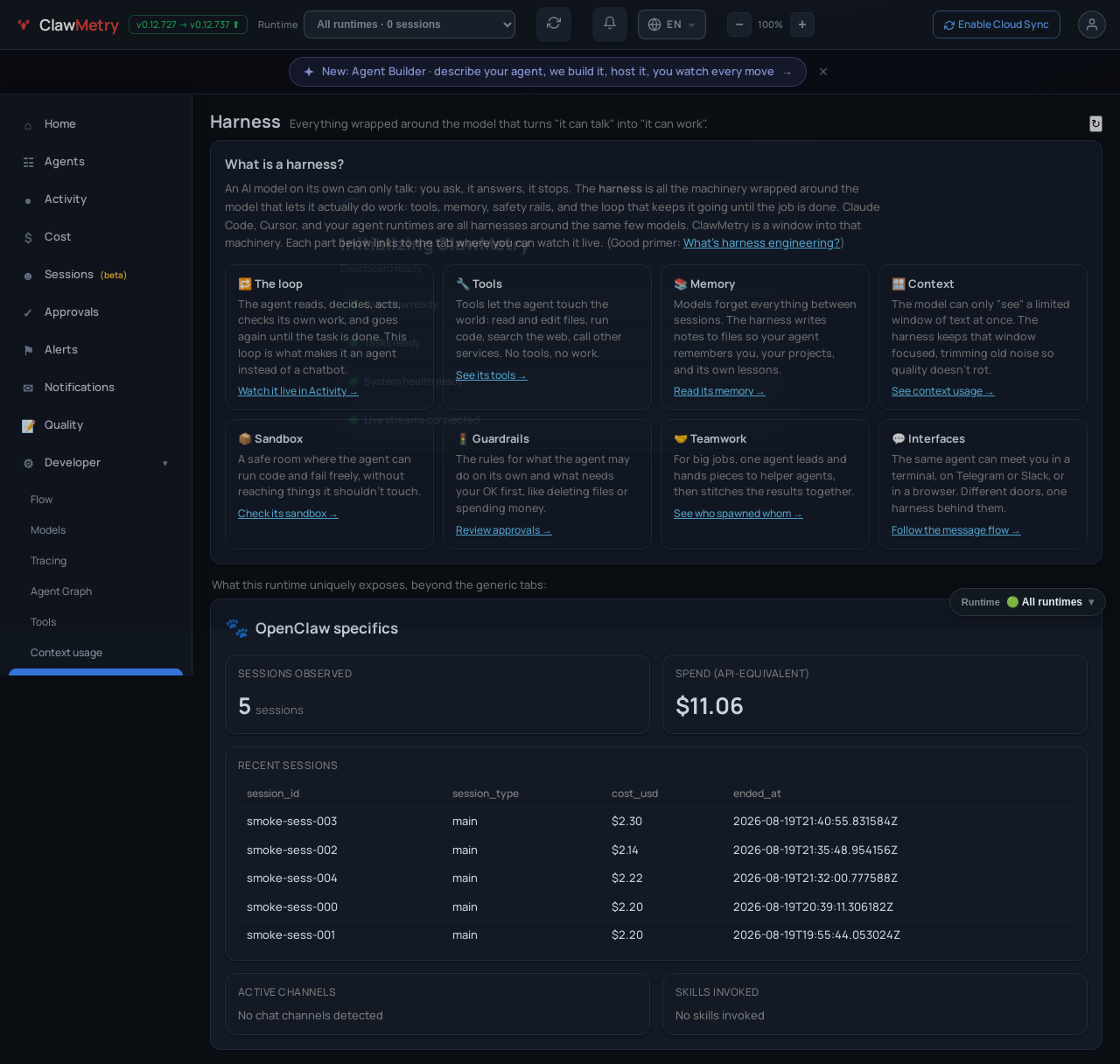
Task: Click the Home icon in the sidebar
Action: (28, 125)
